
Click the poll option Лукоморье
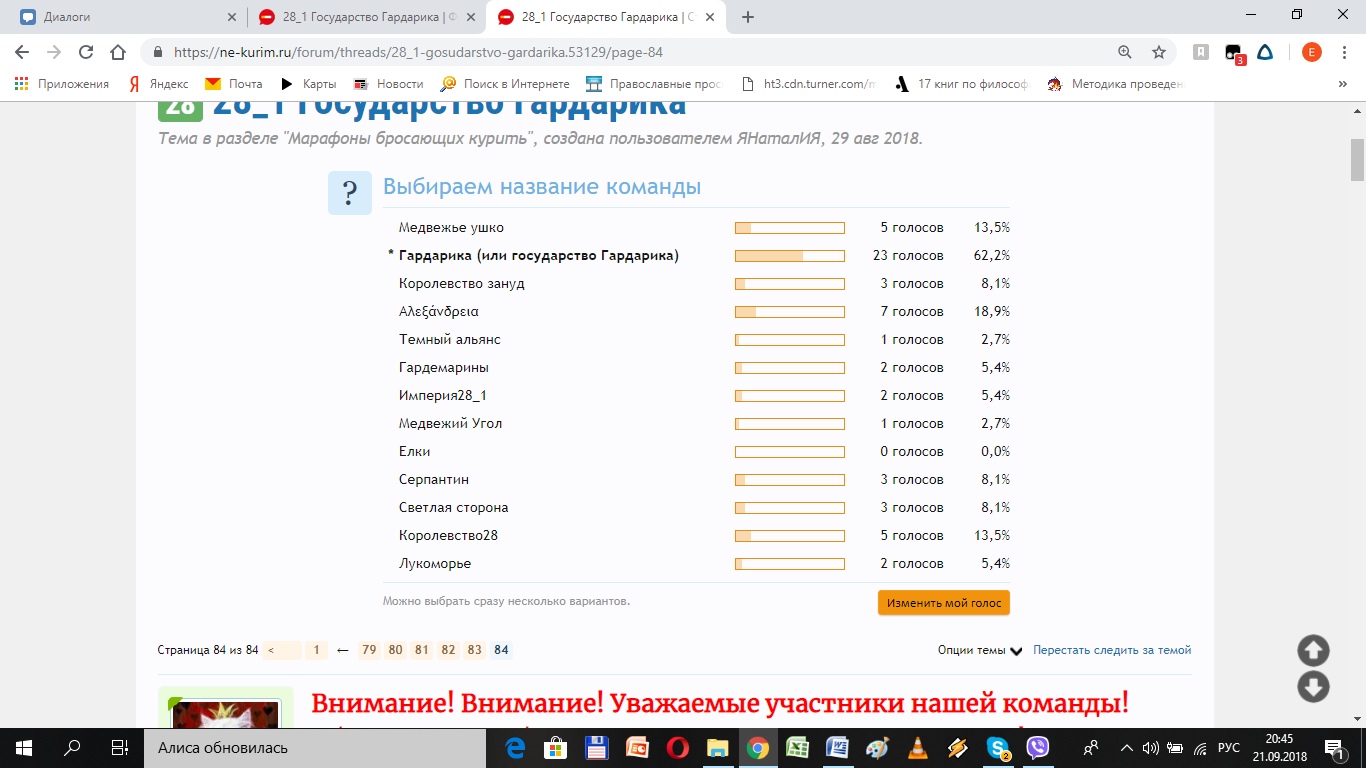435,564
